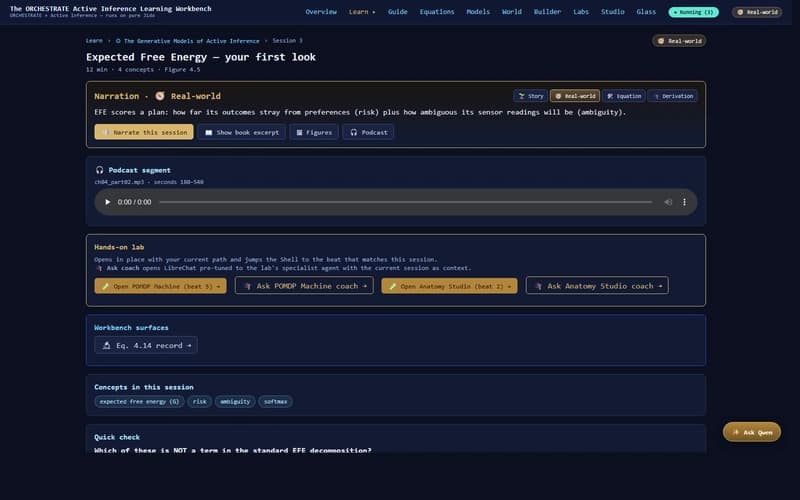Play the podcast segment audio
800x500 pixels.
[x=108, y=202]
